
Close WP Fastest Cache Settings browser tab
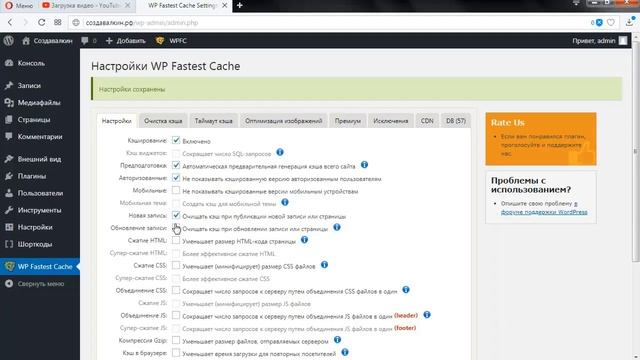click(224, 6)
